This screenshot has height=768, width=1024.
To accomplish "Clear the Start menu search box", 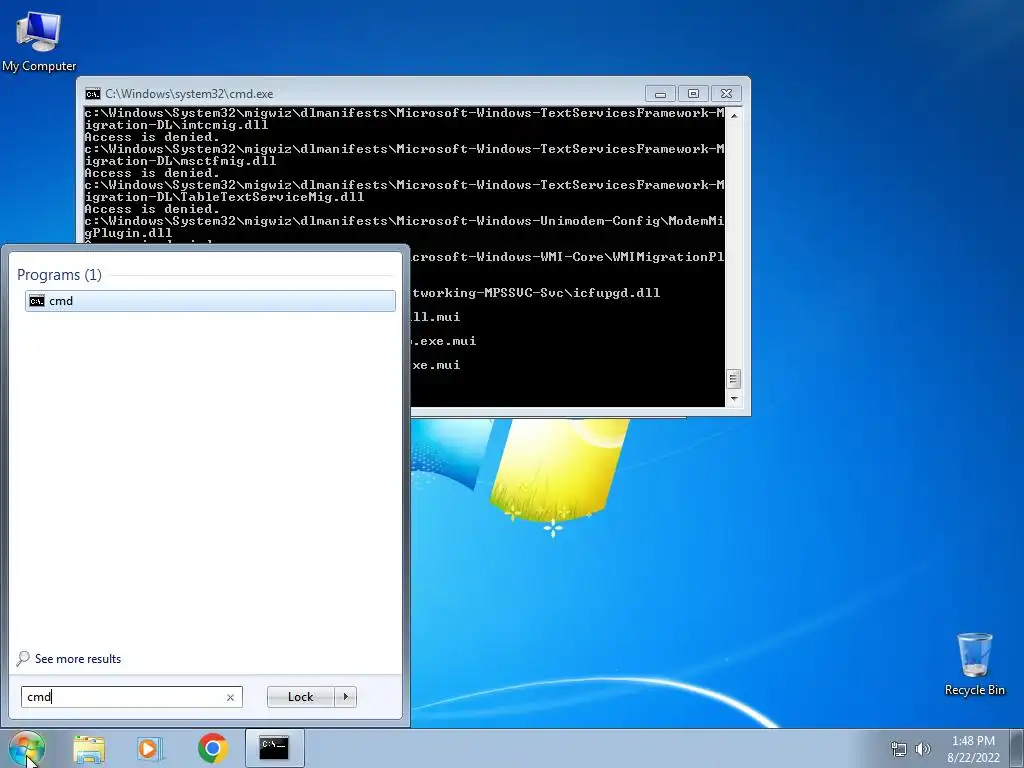I will (x=231, y=697).
